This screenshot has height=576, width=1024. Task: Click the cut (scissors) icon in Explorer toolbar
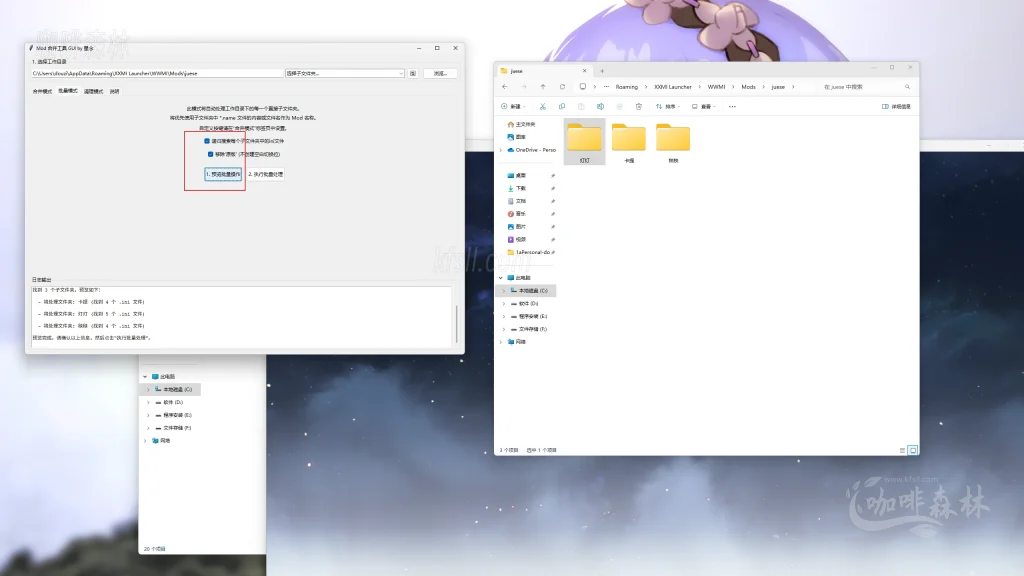click(x=542, y=106)
